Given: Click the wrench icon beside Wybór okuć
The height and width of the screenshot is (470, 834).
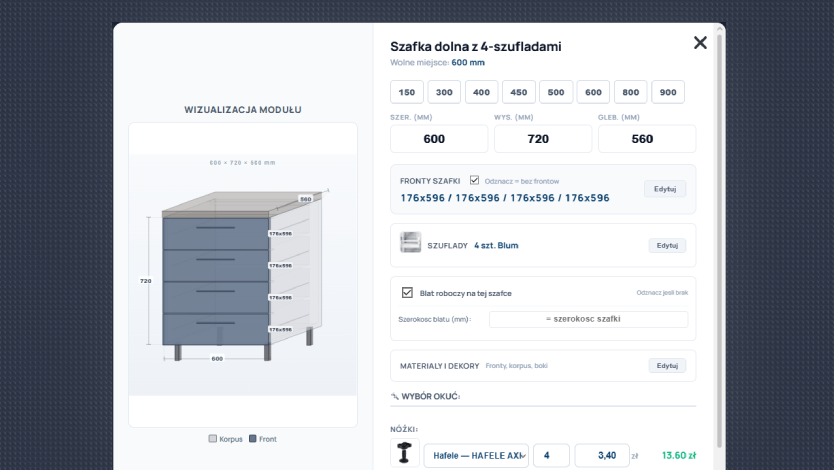Looking at the screenshot, I should point(395,396).
